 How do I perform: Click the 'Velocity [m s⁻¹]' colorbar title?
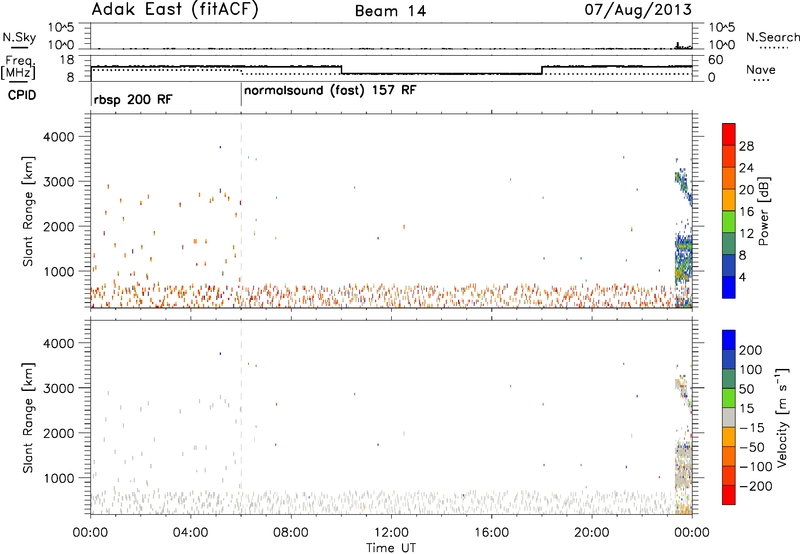coord(781,418)
